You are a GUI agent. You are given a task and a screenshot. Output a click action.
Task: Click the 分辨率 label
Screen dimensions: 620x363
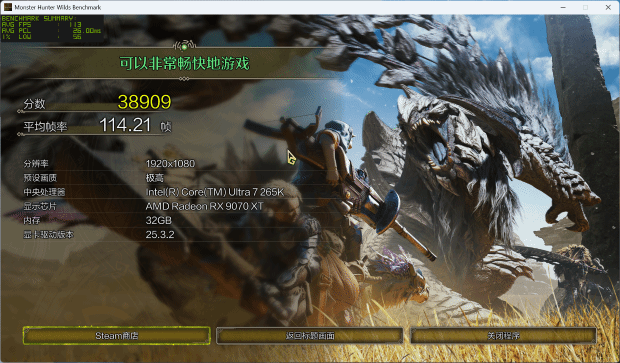(x=36, y=163)
